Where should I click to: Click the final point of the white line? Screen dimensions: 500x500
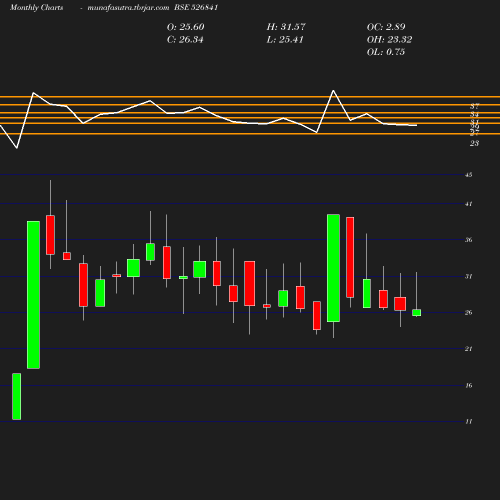pyautogui.click(x=417, y=125)
